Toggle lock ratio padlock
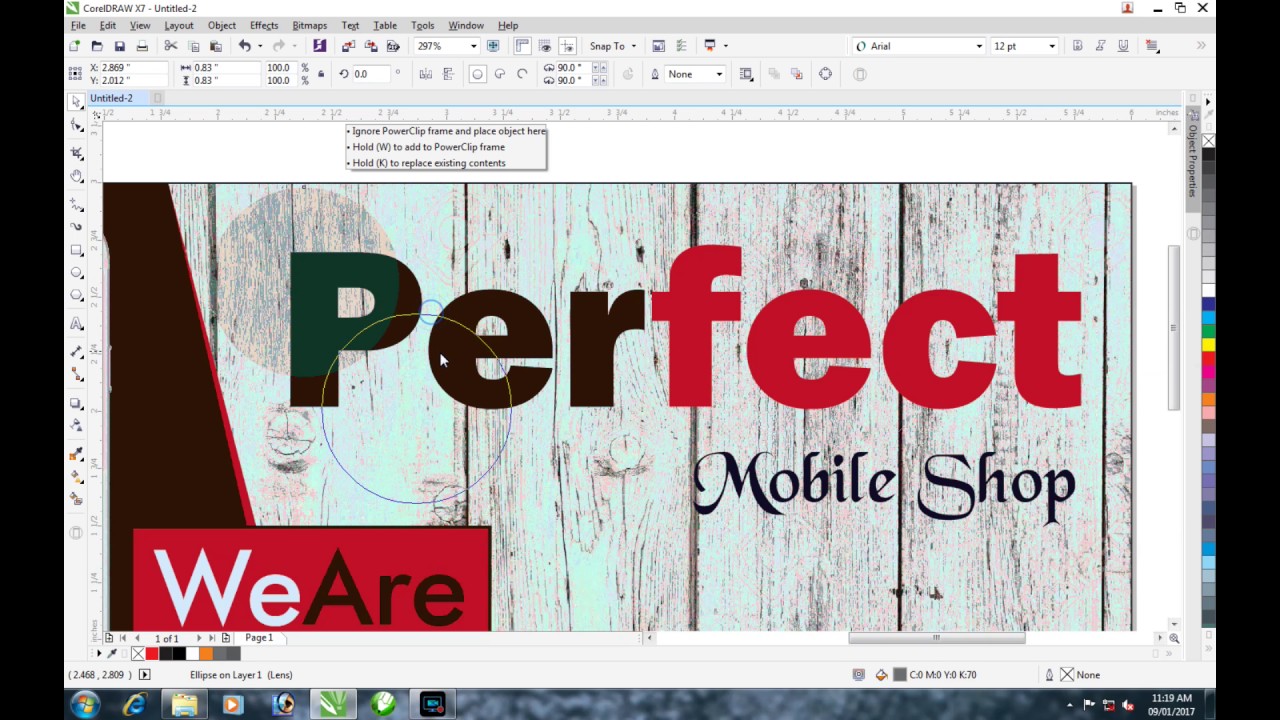The height and width of the screenshot is (720, 1280). coord(321,74)
